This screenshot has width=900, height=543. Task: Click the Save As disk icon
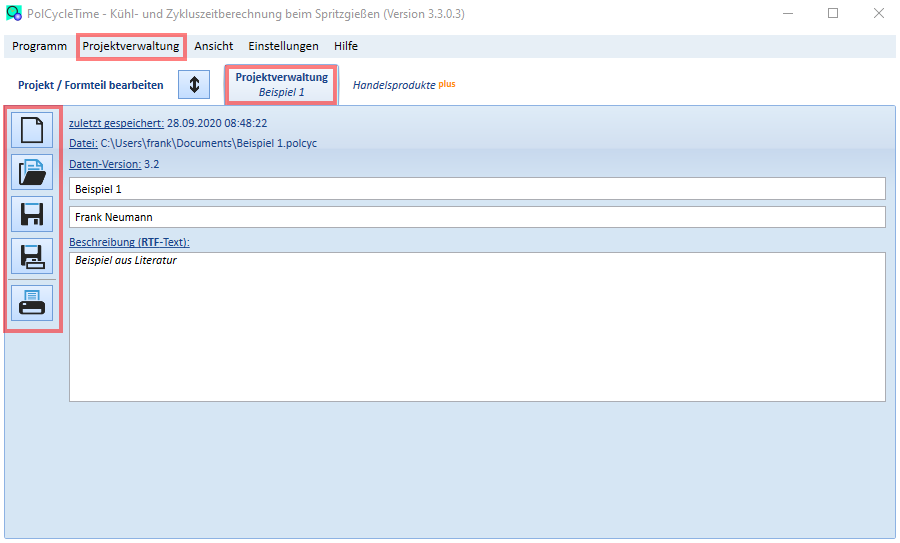pyautogui.click(x=32, y=256)
